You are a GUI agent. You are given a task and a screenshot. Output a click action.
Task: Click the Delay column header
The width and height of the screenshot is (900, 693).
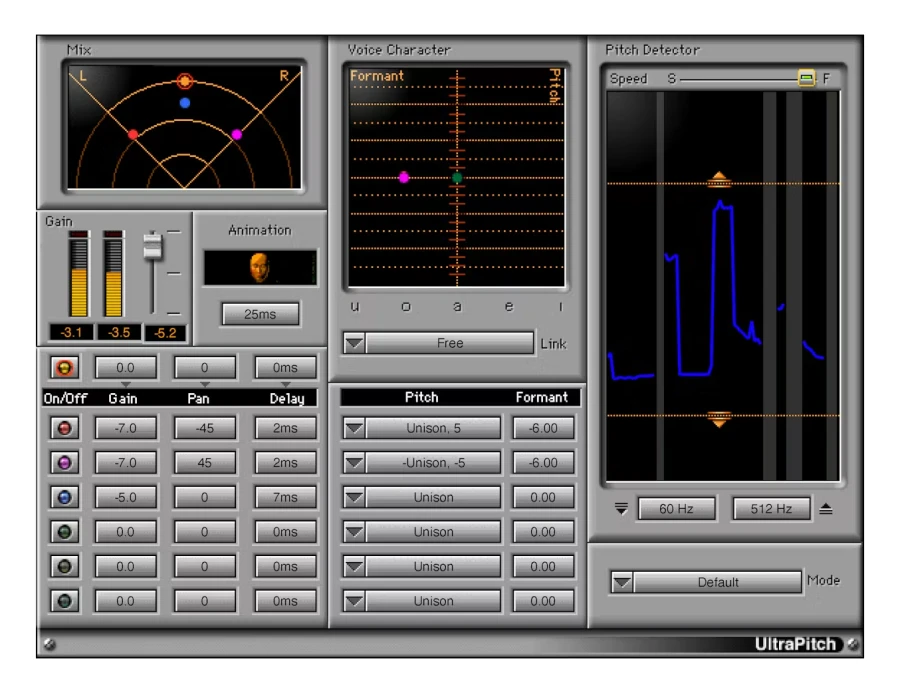point(287,398)
